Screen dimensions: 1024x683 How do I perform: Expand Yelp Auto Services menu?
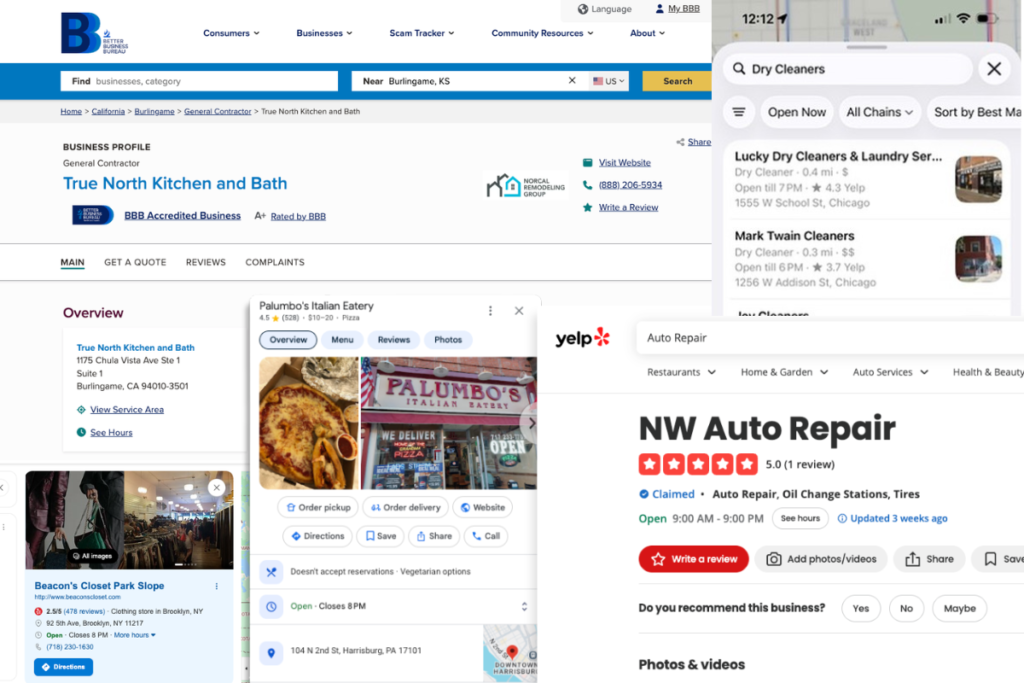point(890,372)
